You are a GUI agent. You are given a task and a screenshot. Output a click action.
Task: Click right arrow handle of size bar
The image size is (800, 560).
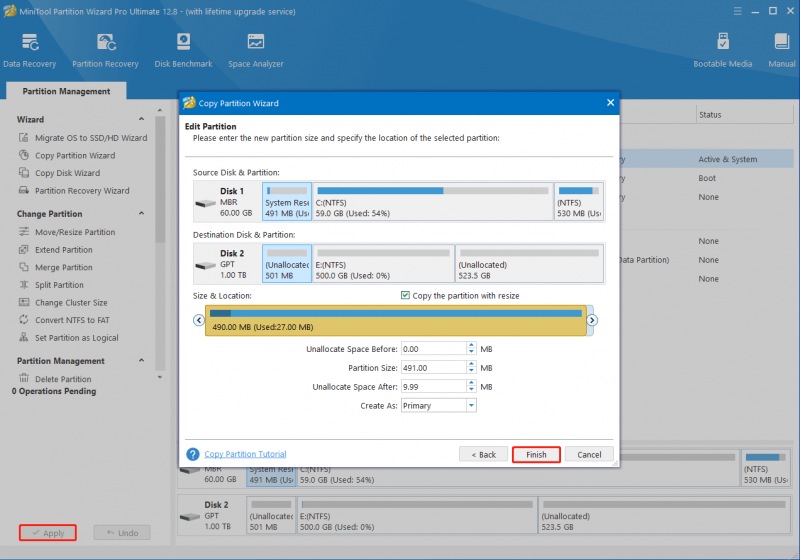592,320
